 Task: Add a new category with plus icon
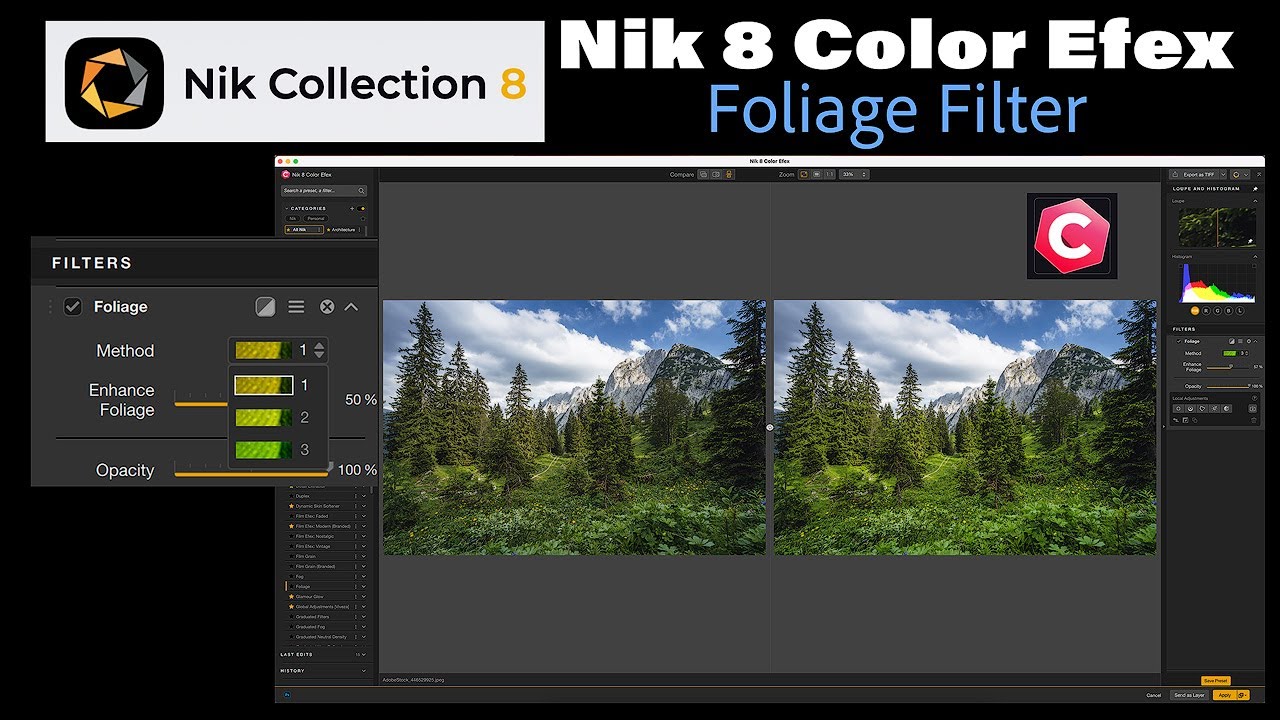tap(352, 208)
